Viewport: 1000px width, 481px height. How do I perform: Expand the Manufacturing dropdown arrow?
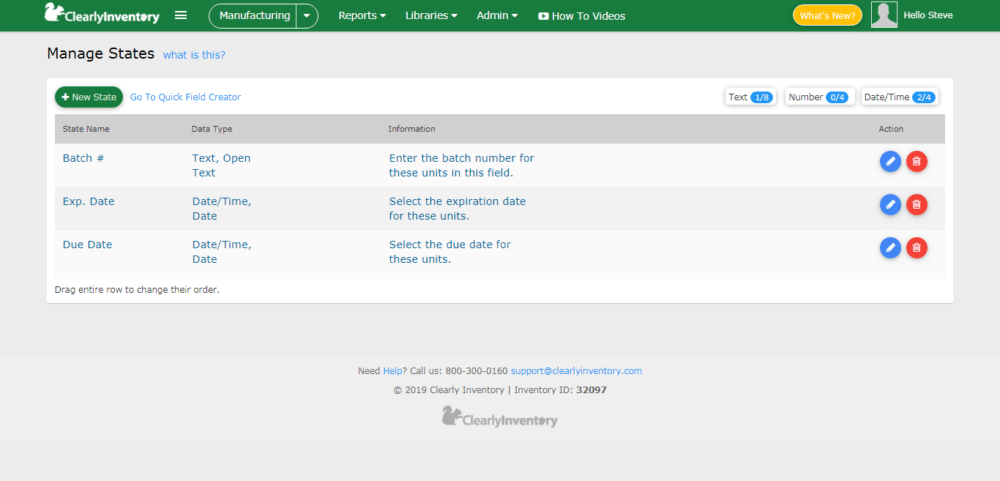[x=307, y=16]
